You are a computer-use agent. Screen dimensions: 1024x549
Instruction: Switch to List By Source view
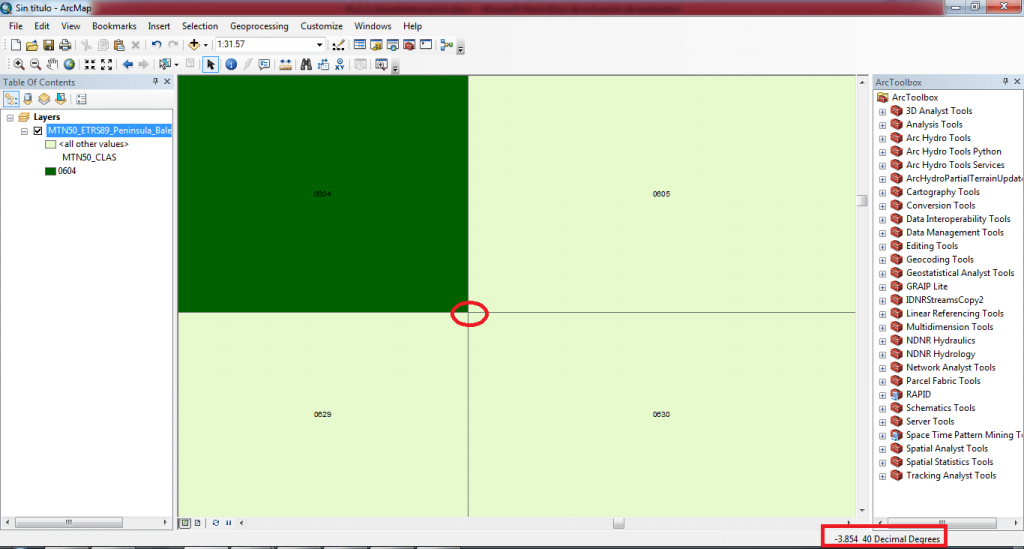[27, 99]
